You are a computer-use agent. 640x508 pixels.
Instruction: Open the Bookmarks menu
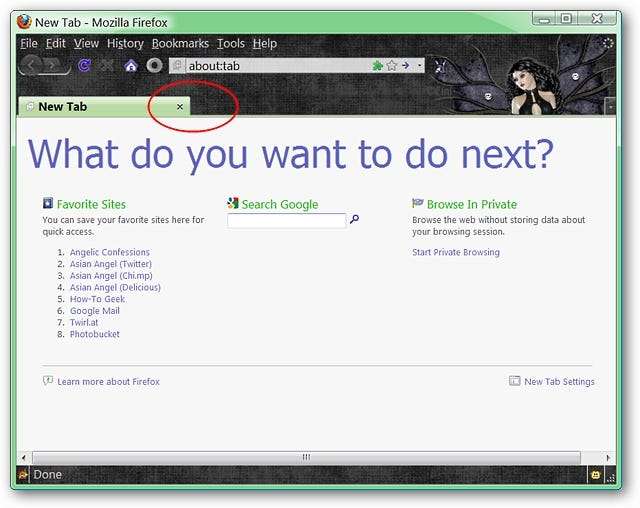pyautogui.click(x=180, y=43)
